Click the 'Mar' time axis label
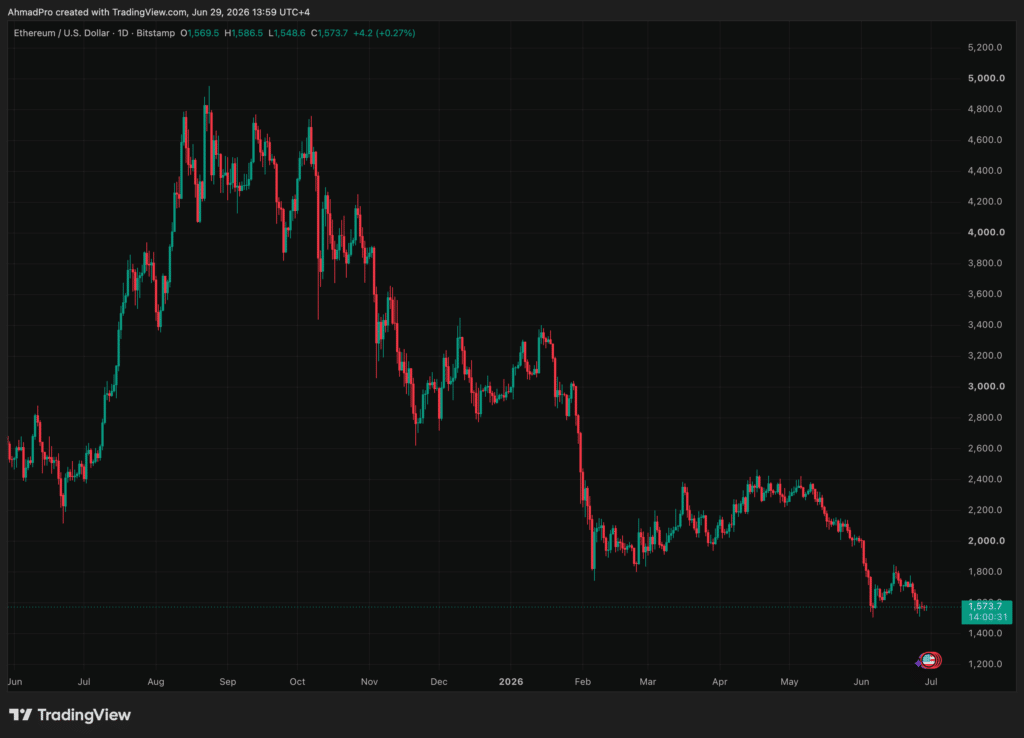Image resolution: width=1024 pixels, height=738 pixels. [647, 682]
